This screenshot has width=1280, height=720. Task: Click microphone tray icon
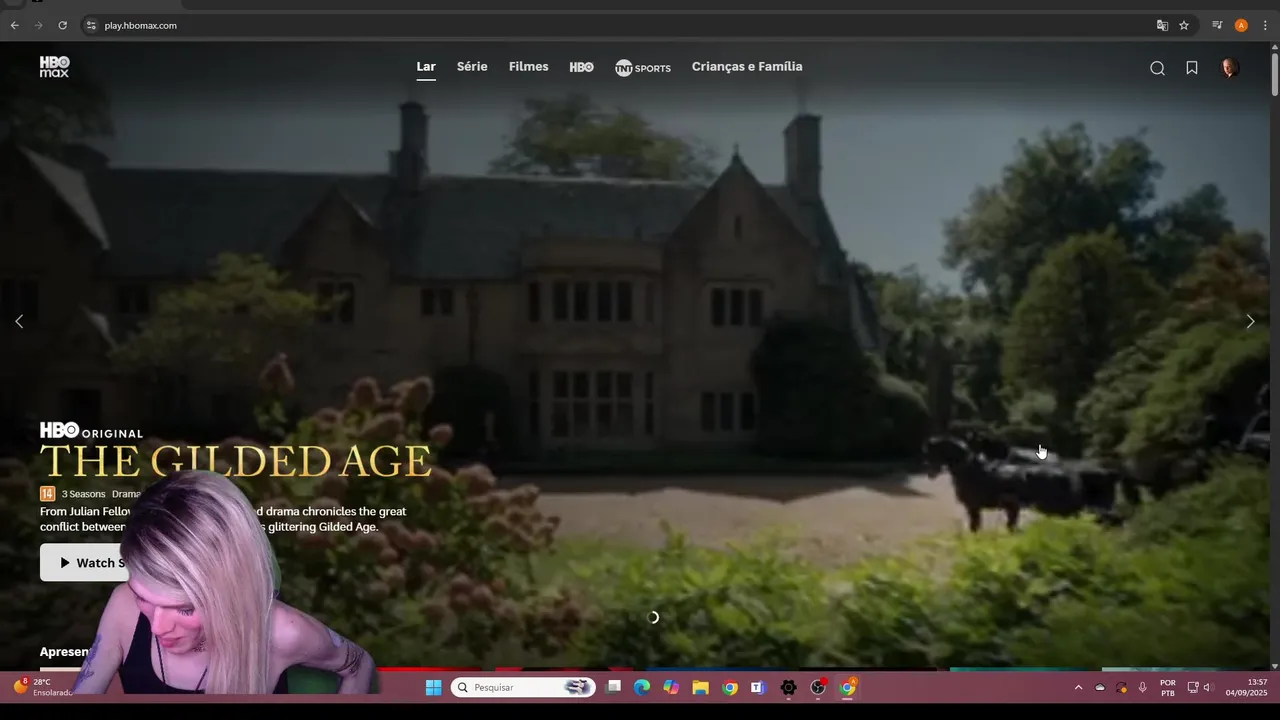[1143, 687]
